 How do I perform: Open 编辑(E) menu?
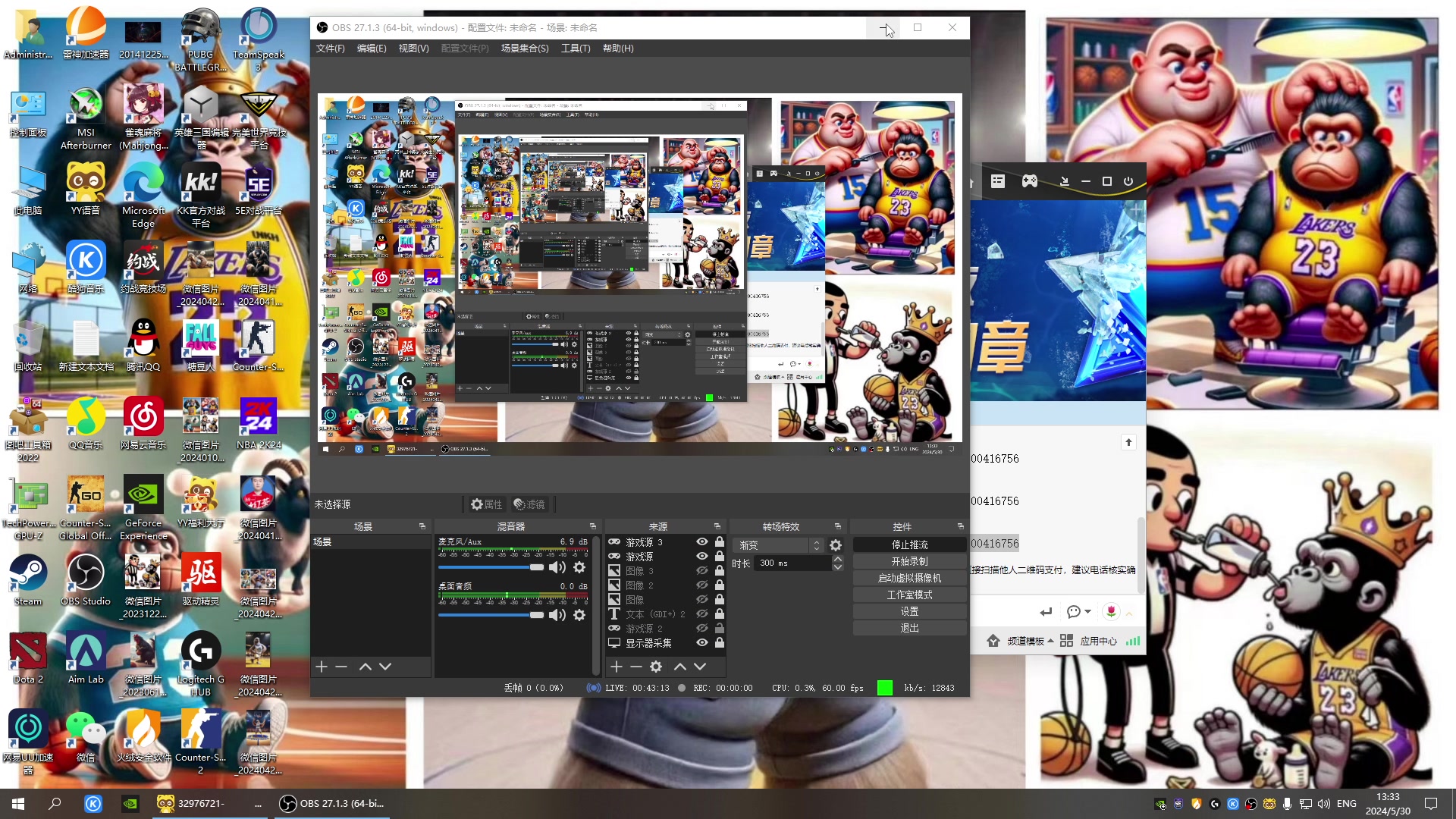(x=372, y=49)
